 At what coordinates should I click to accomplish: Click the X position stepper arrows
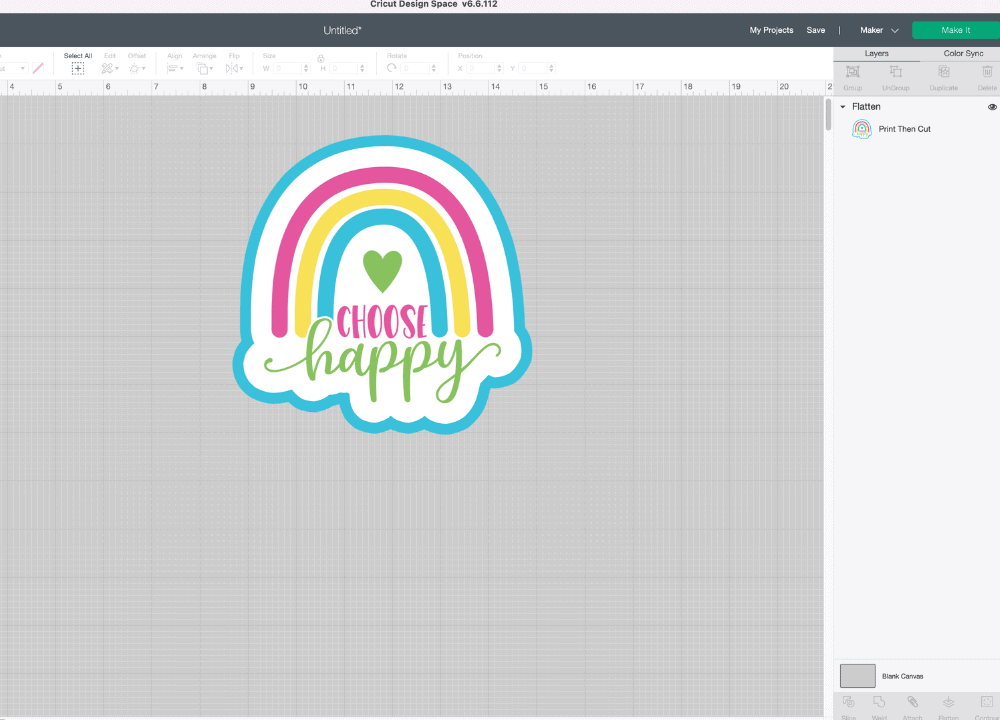tap(499, 68)
